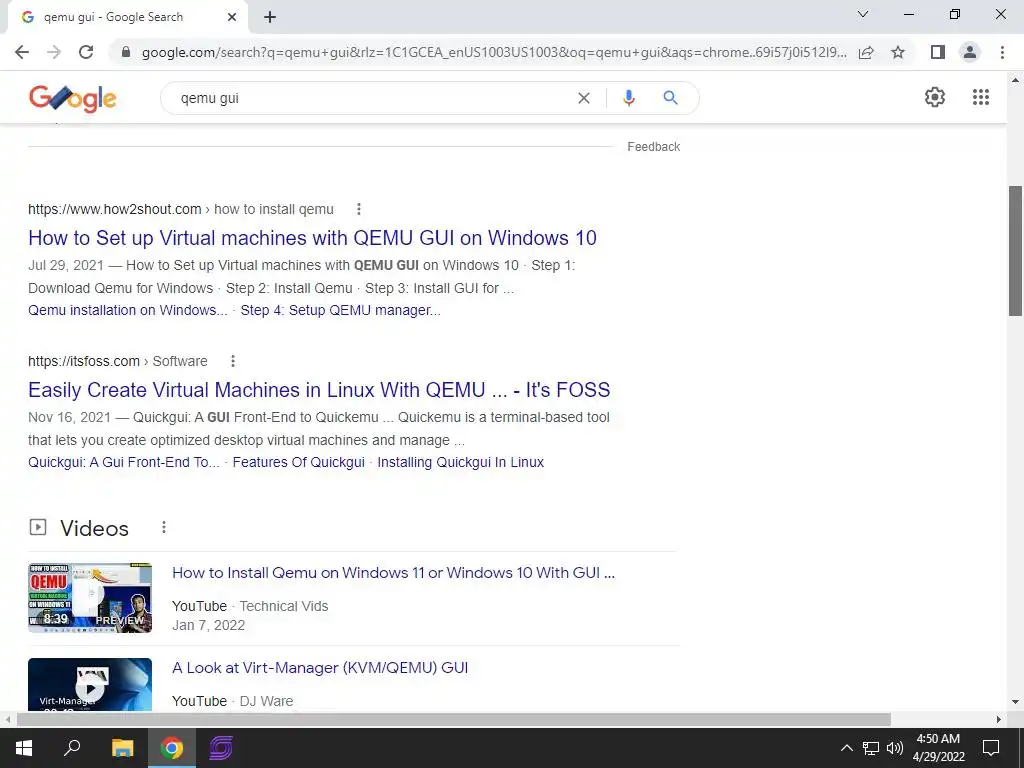Open How to Install Qemu on Windows 11 video
This screenshot has width=1024, height=768.
click(393, 573)
